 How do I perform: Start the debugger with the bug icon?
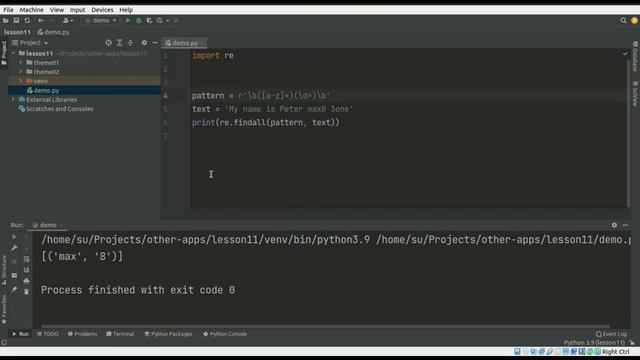tap(139, 20)
